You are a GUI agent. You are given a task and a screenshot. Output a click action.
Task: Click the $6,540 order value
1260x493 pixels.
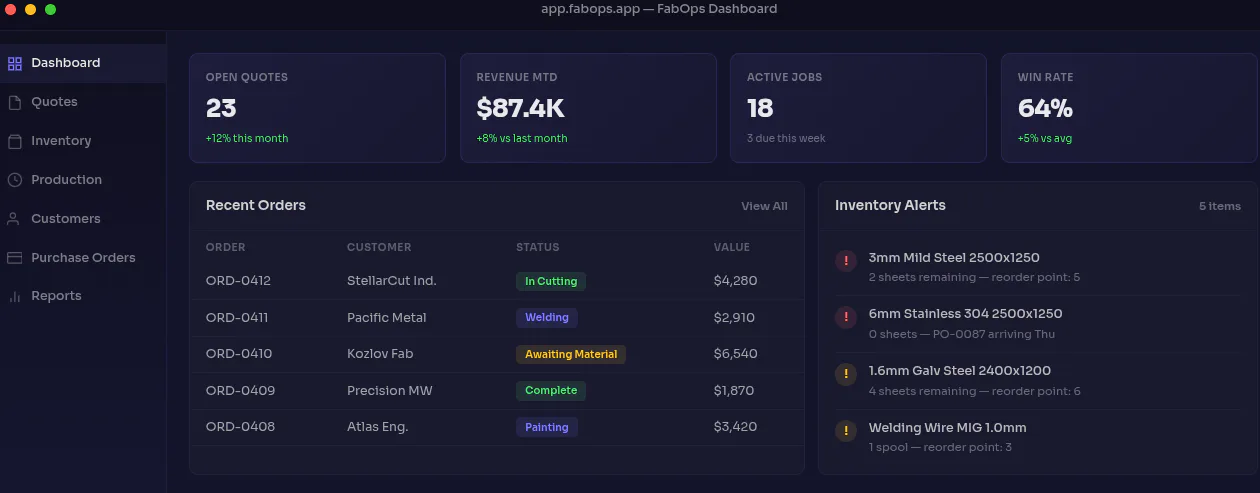click(735, 354)
